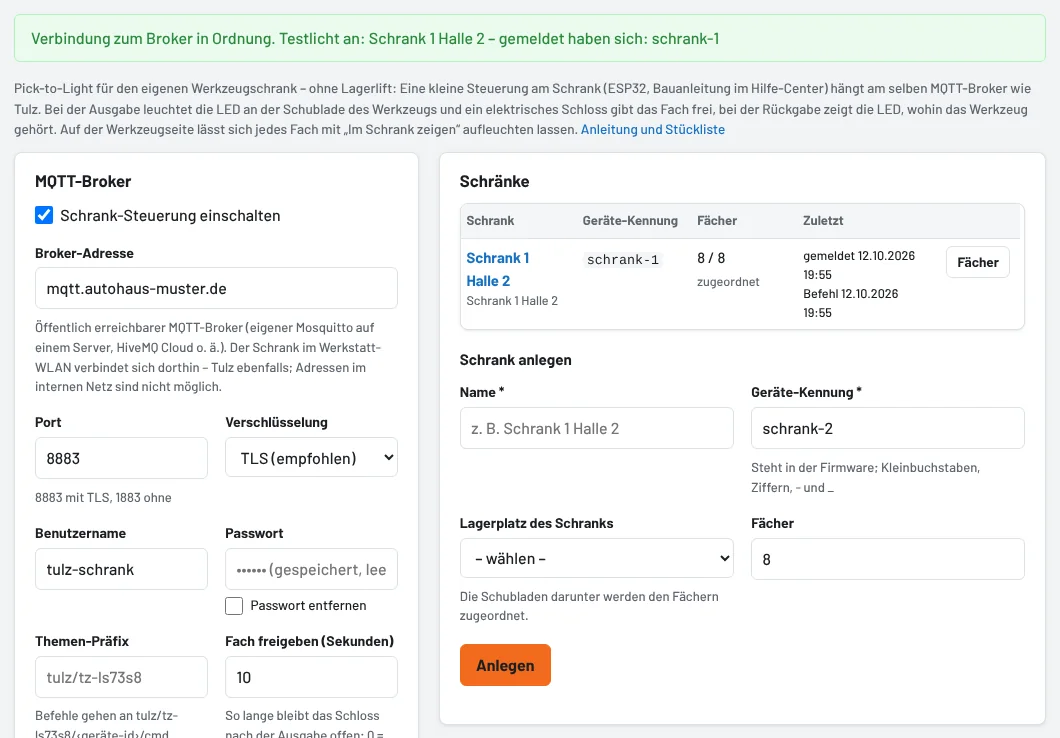This screenshot has width=1060, height=738.
Task: Focus the Passwort input field
Action: point(311,569)
